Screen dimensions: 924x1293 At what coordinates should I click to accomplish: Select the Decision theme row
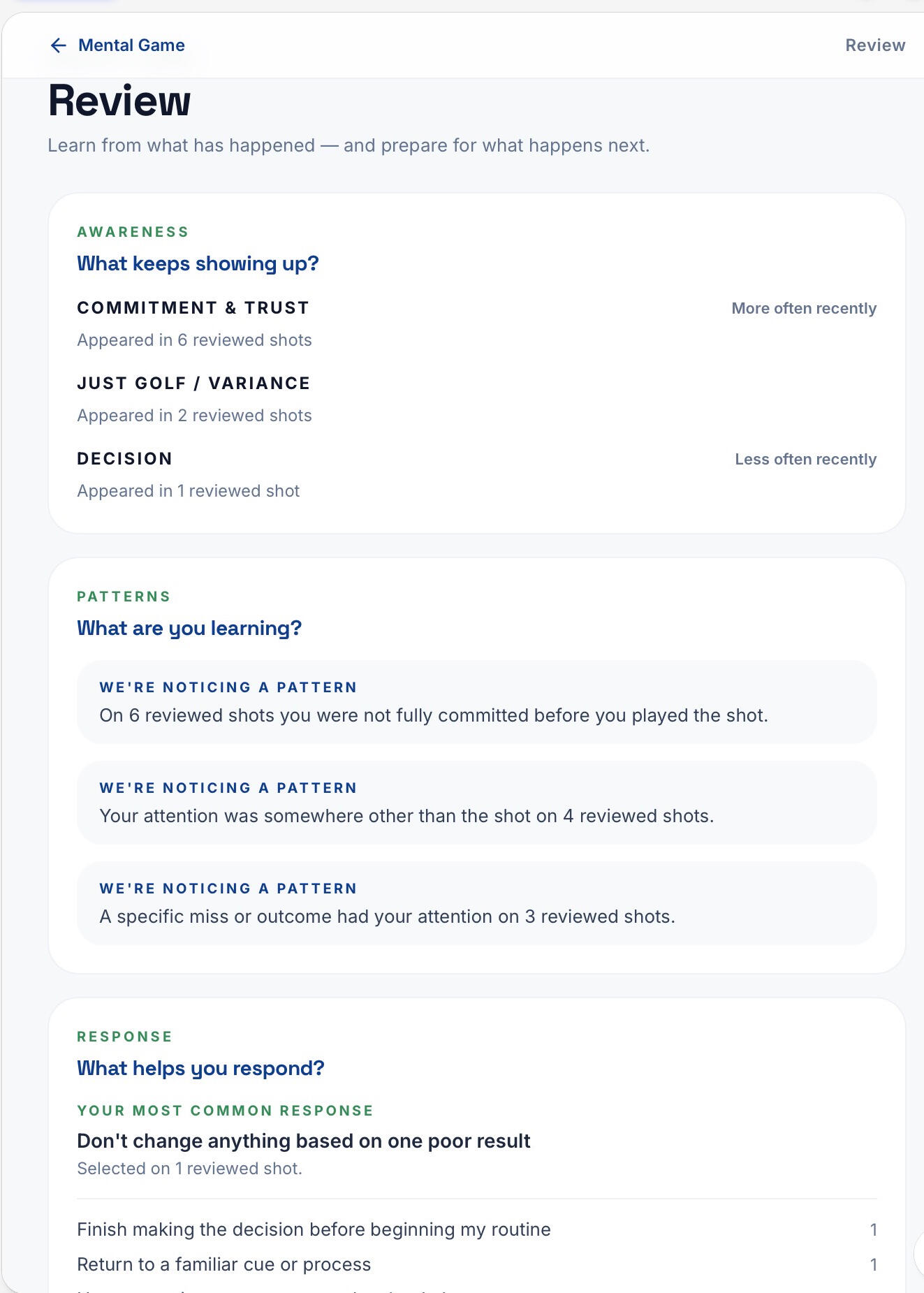(x=476, y=475)
